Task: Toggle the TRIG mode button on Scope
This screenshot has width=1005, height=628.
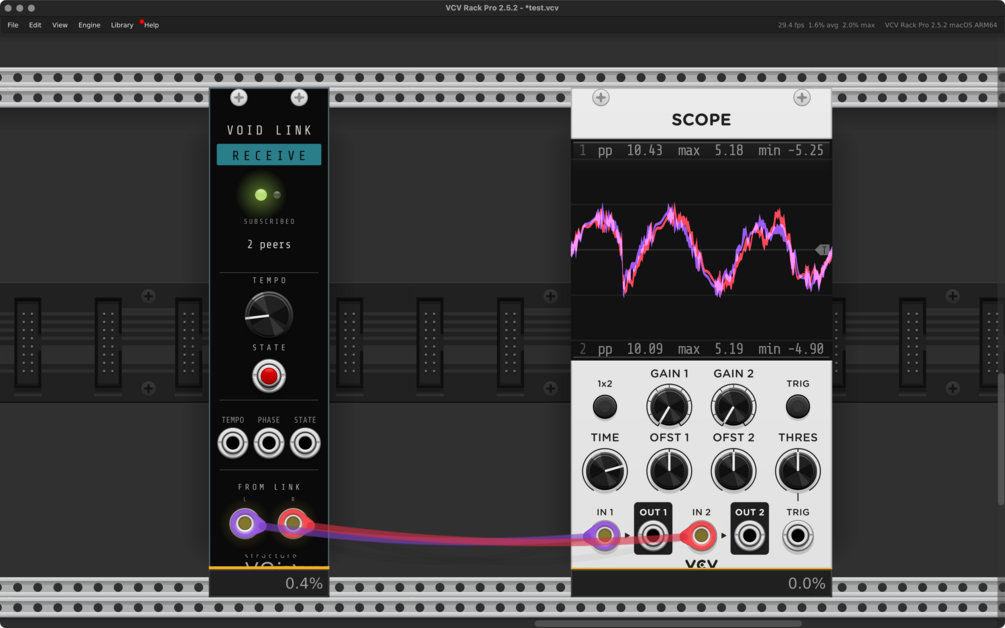Action: tap(797, 406)
